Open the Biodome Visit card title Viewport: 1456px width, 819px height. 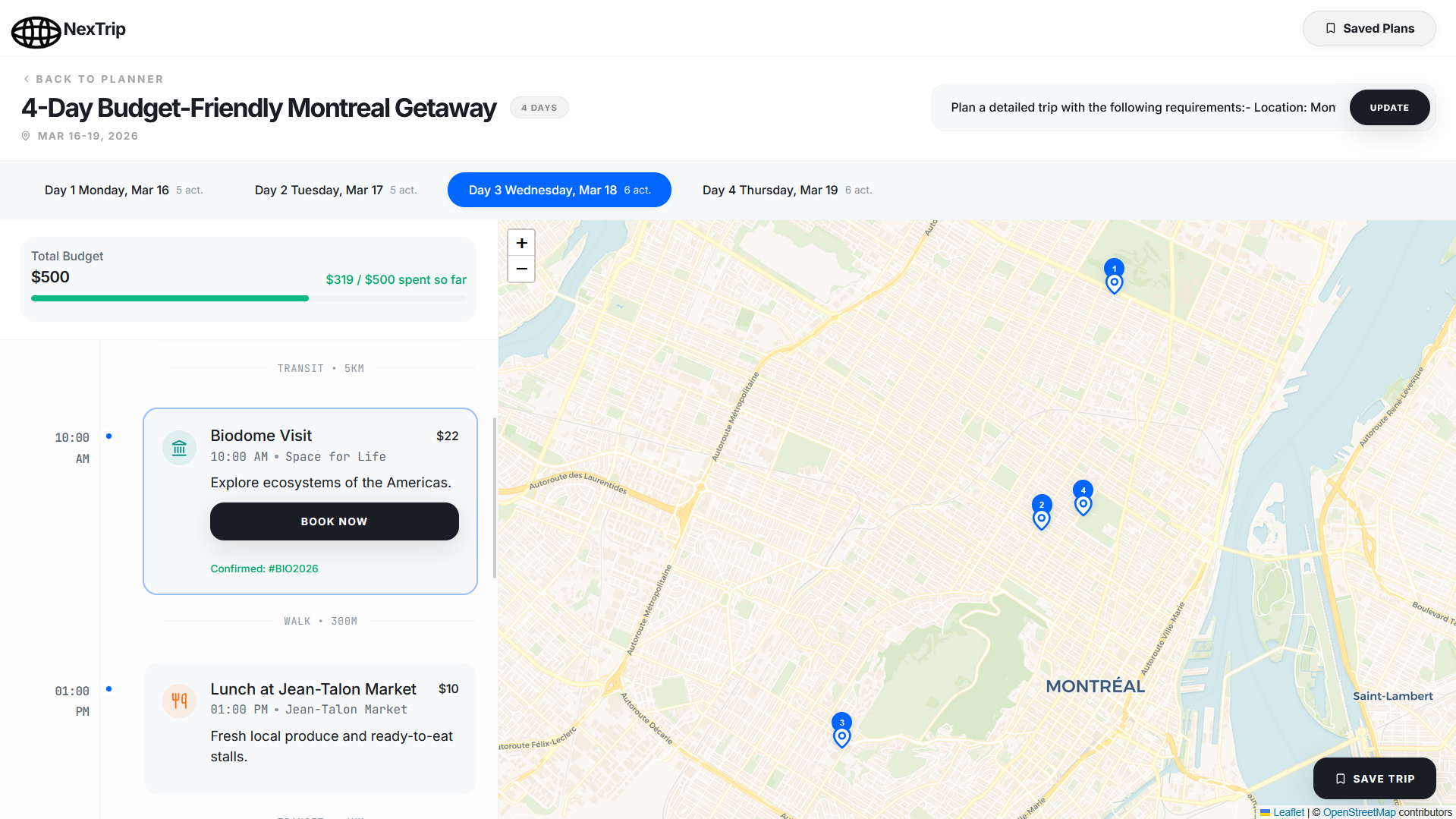pyautogui.click(x=261, y=436)
